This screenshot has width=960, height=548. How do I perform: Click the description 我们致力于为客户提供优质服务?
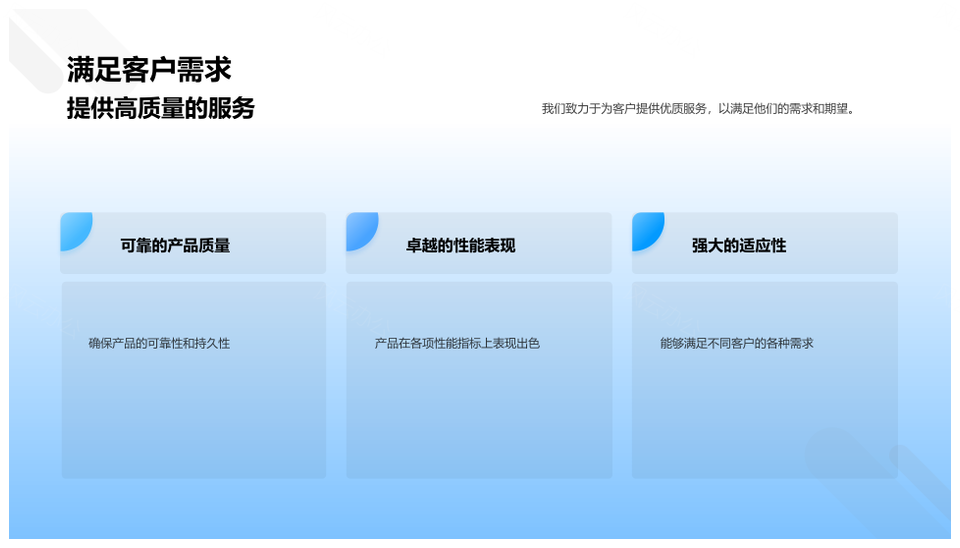pyautogui.click(x=624, y=109)
